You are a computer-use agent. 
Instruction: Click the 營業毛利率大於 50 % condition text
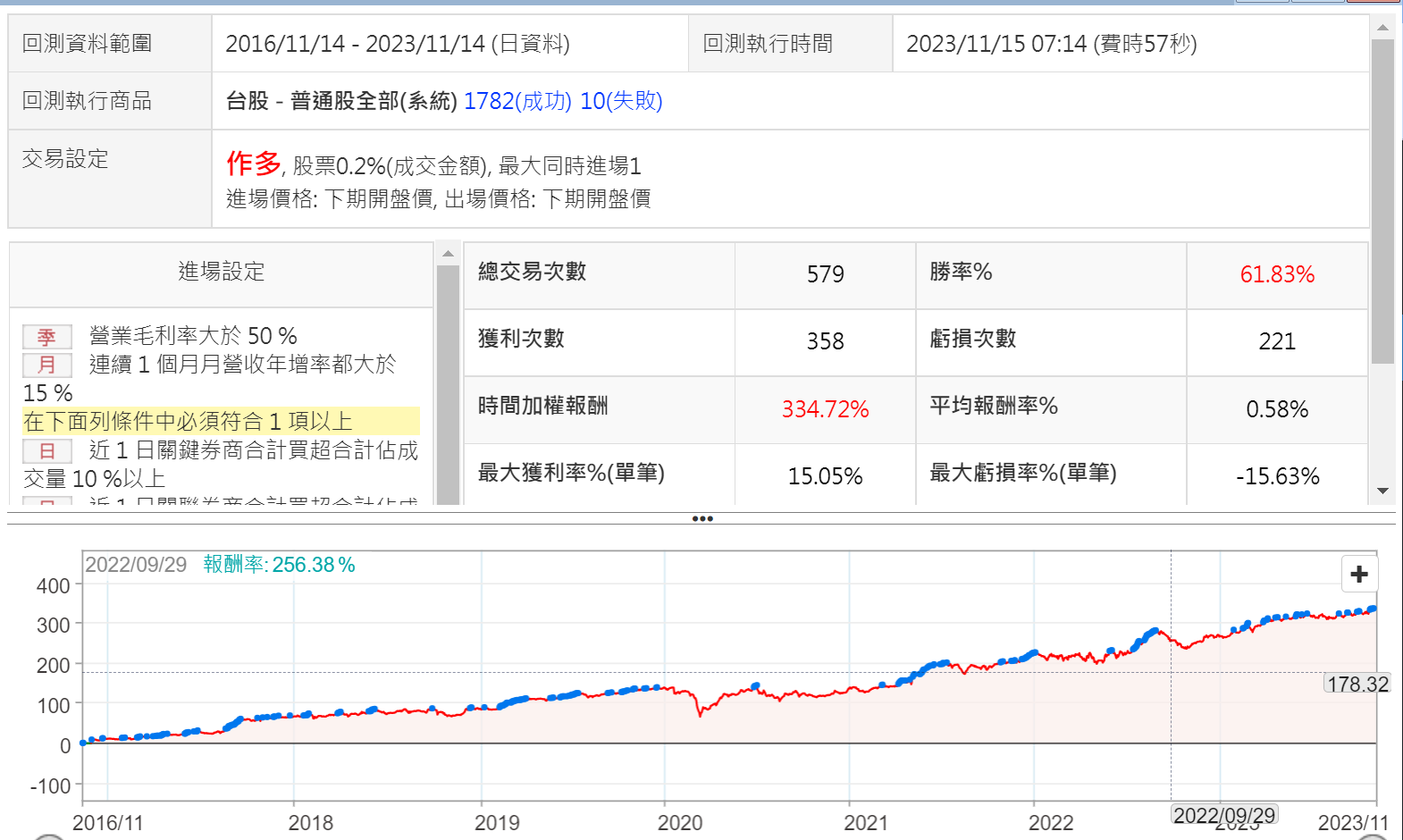[x=193, y=336]
